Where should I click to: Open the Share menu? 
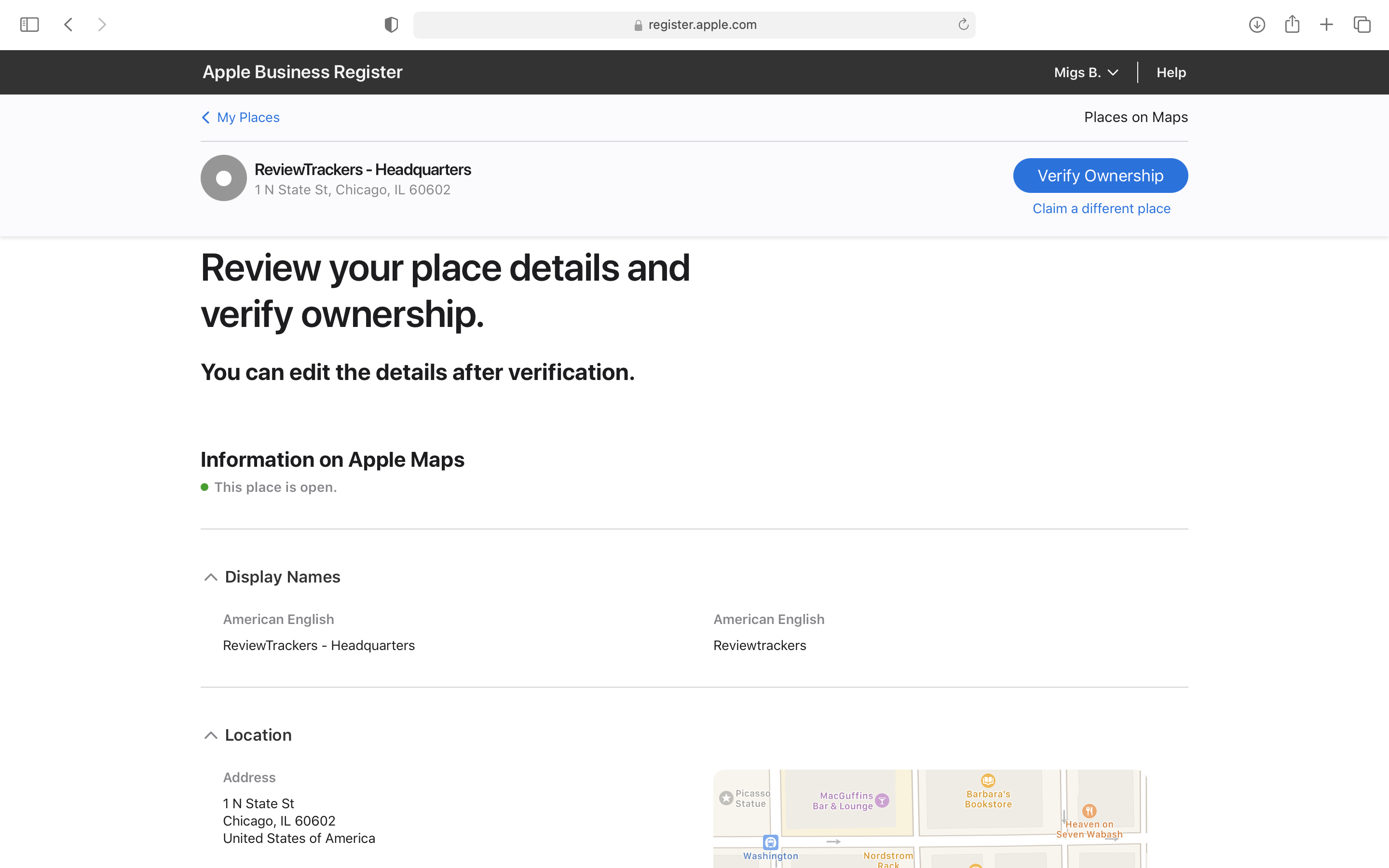click(x=1292, y=24)
